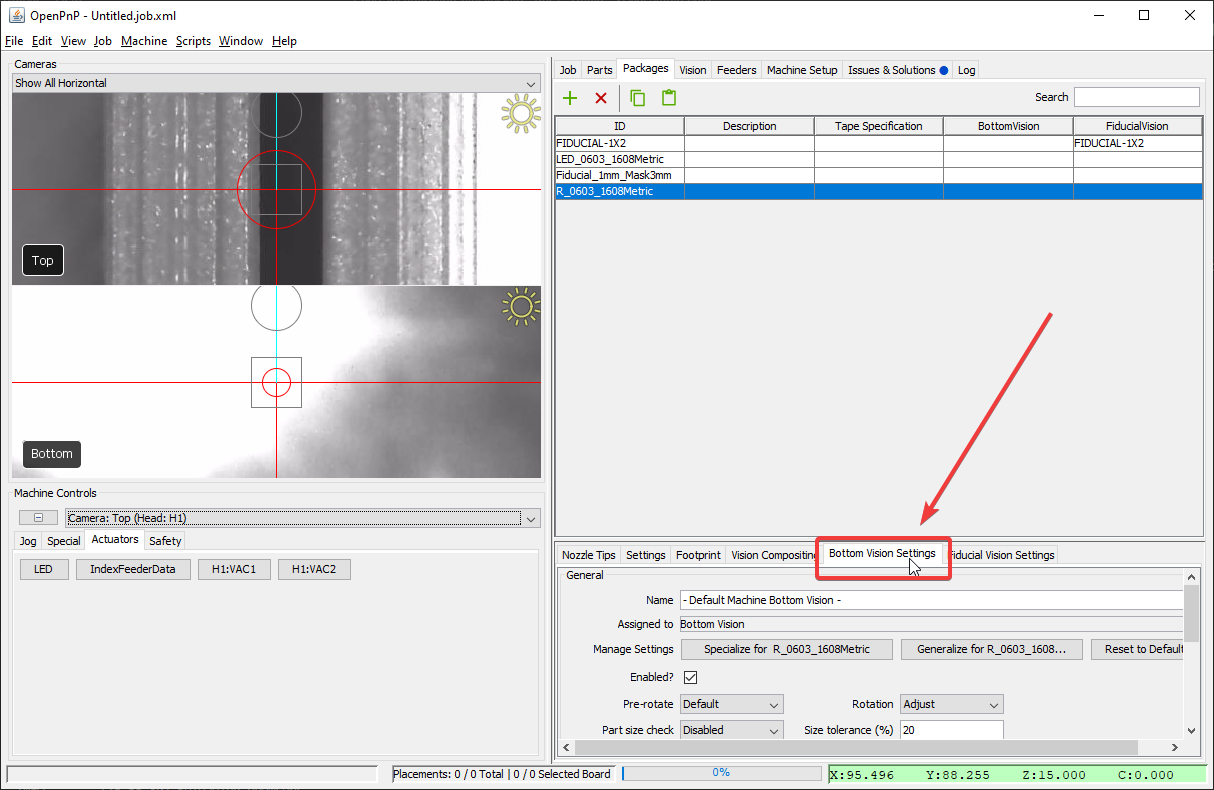This screenshot has height=790, width=1214.
Task: Click the Issues & Solutions blue indicator
Action: coord(943,70)
